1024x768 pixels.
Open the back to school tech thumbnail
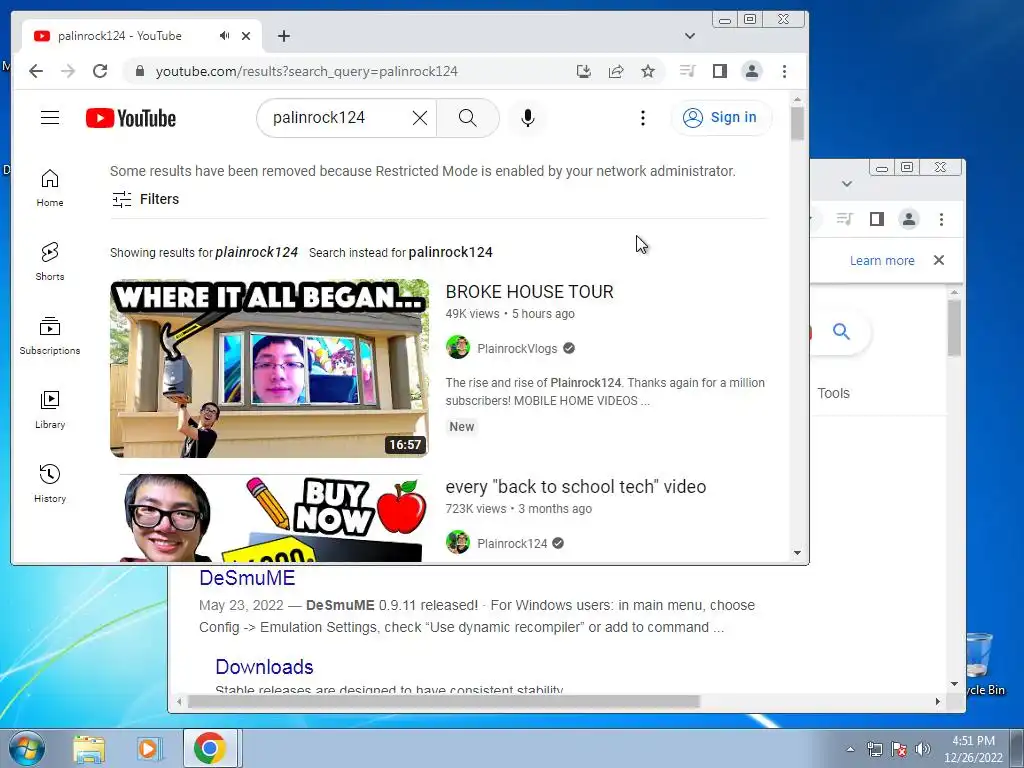[269, 518]
